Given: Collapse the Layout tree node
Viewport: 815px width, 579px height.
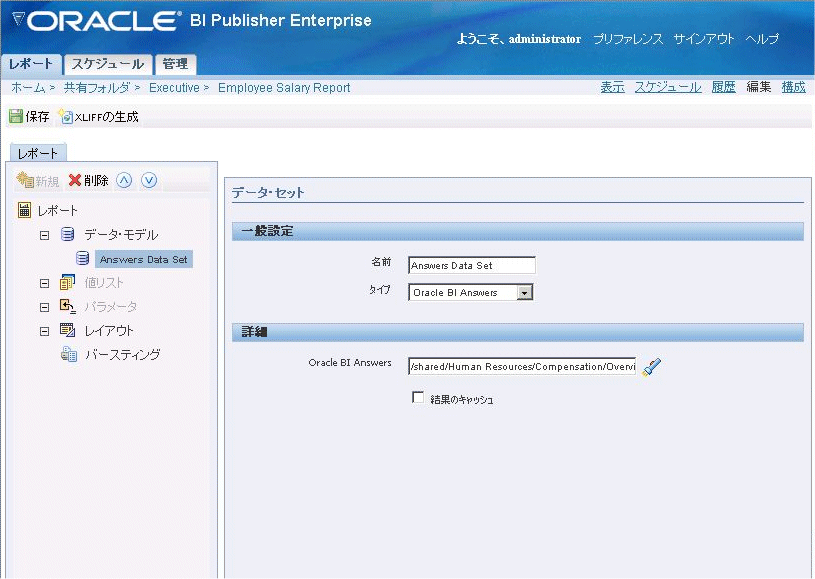Looking at the screenshot, I should pos(45,331).
